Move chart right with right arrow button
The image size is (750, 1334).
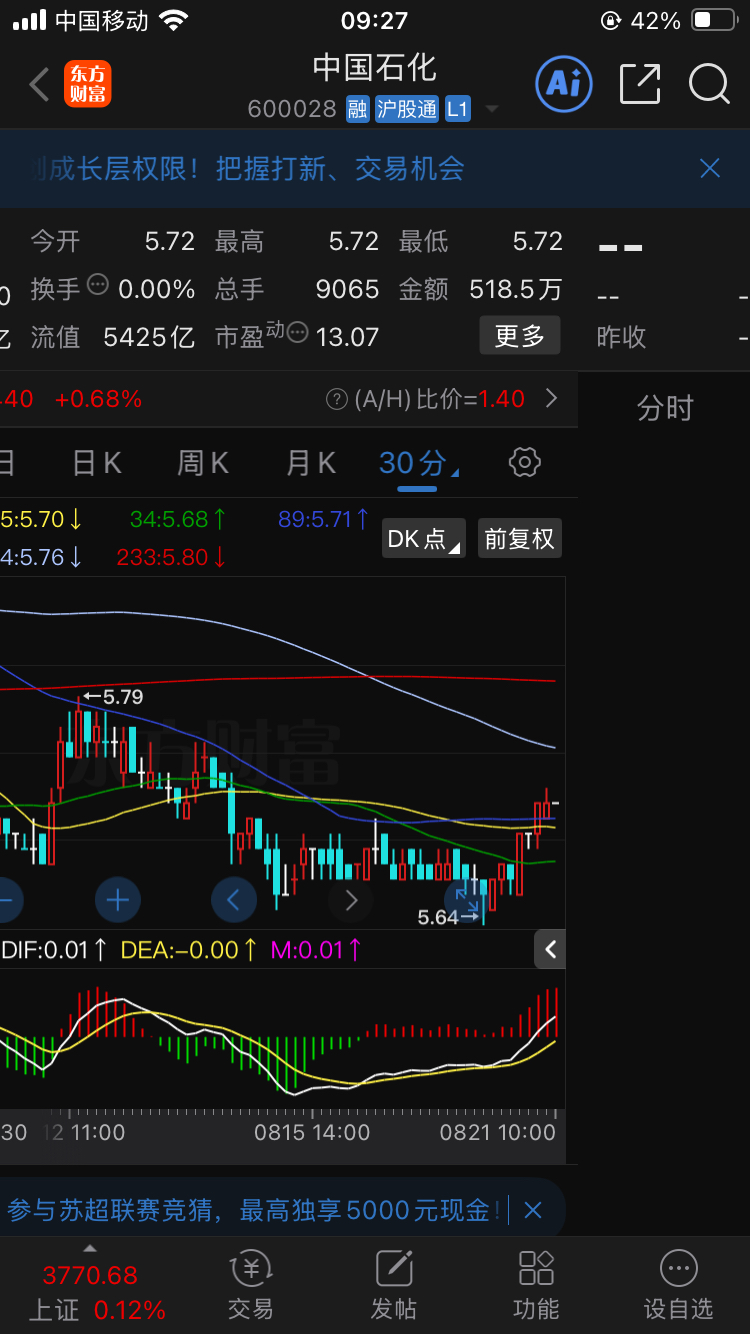(350, 900)
